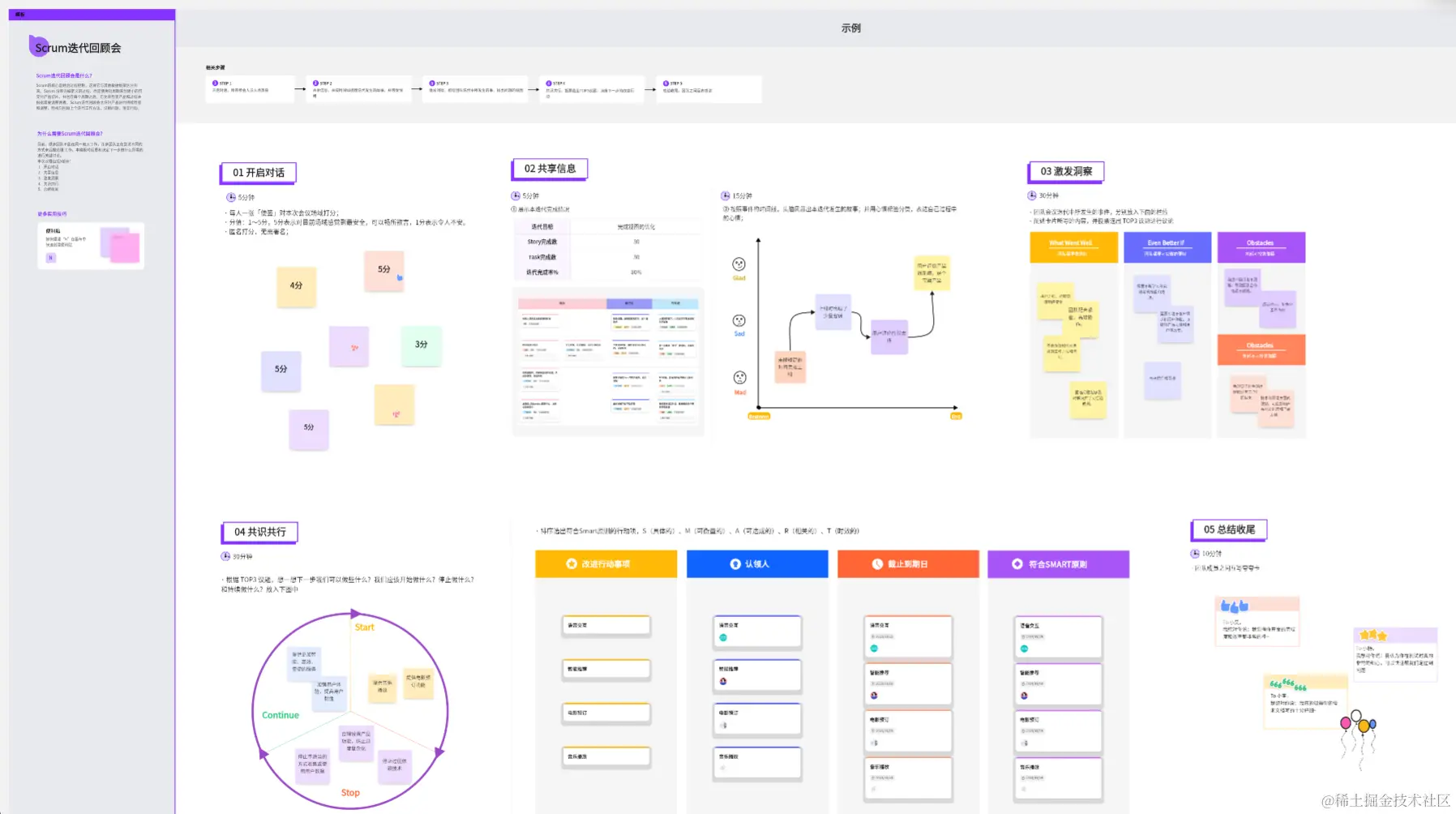Select the 01 开启对话 section title

[x=259, y=173]
